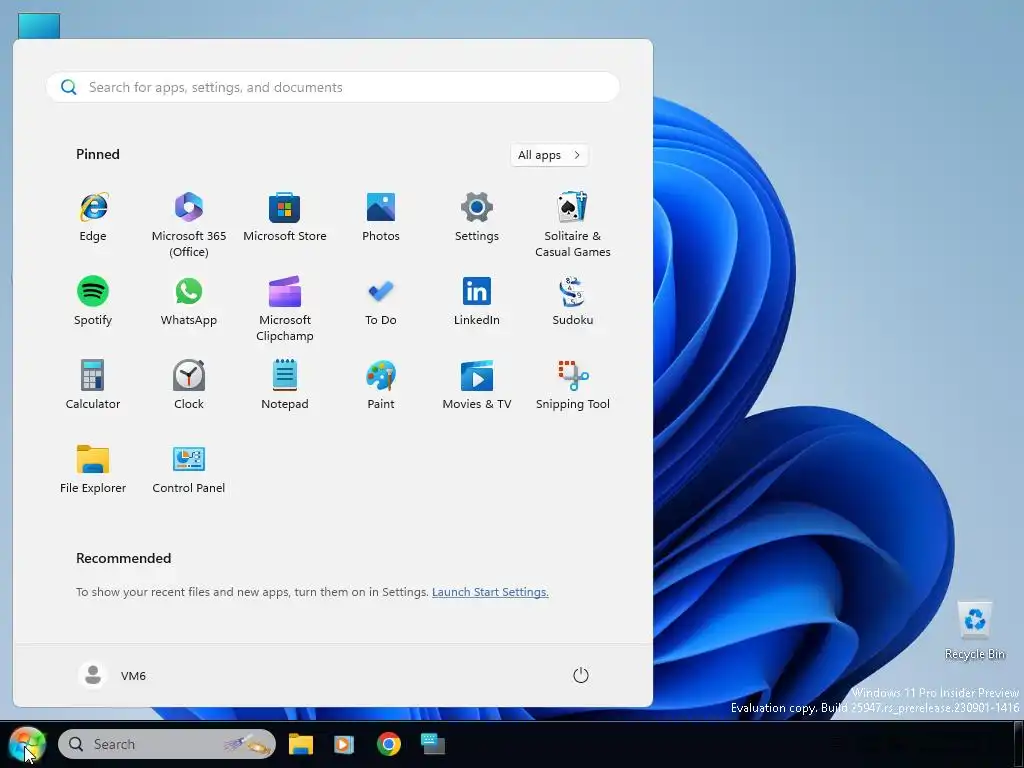Open Movies & TV
The height and width of the screenshot is (768, 1024).
[477, 385]
